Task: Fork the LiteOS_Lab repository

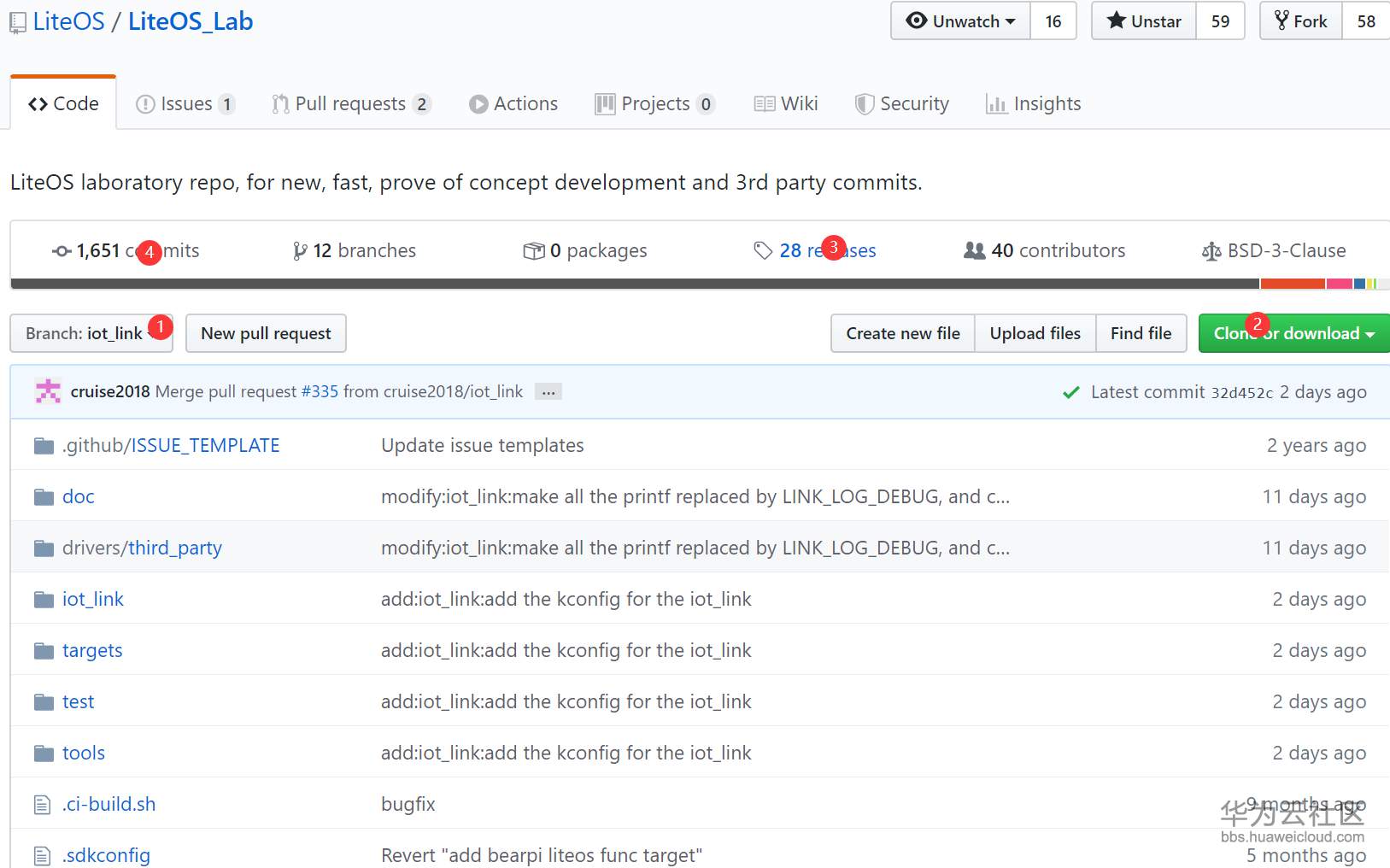Action: (1301, 21)
